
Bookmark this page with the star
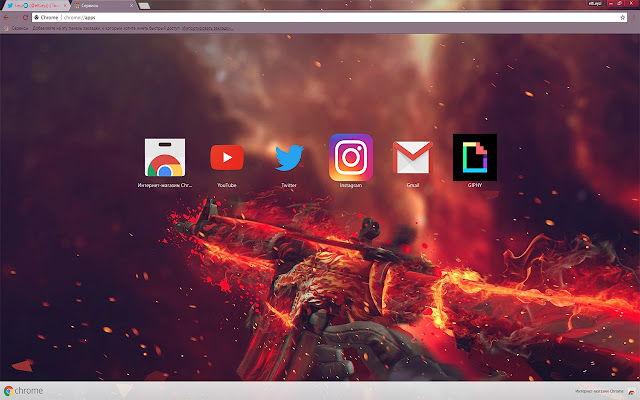click(622, 18)
